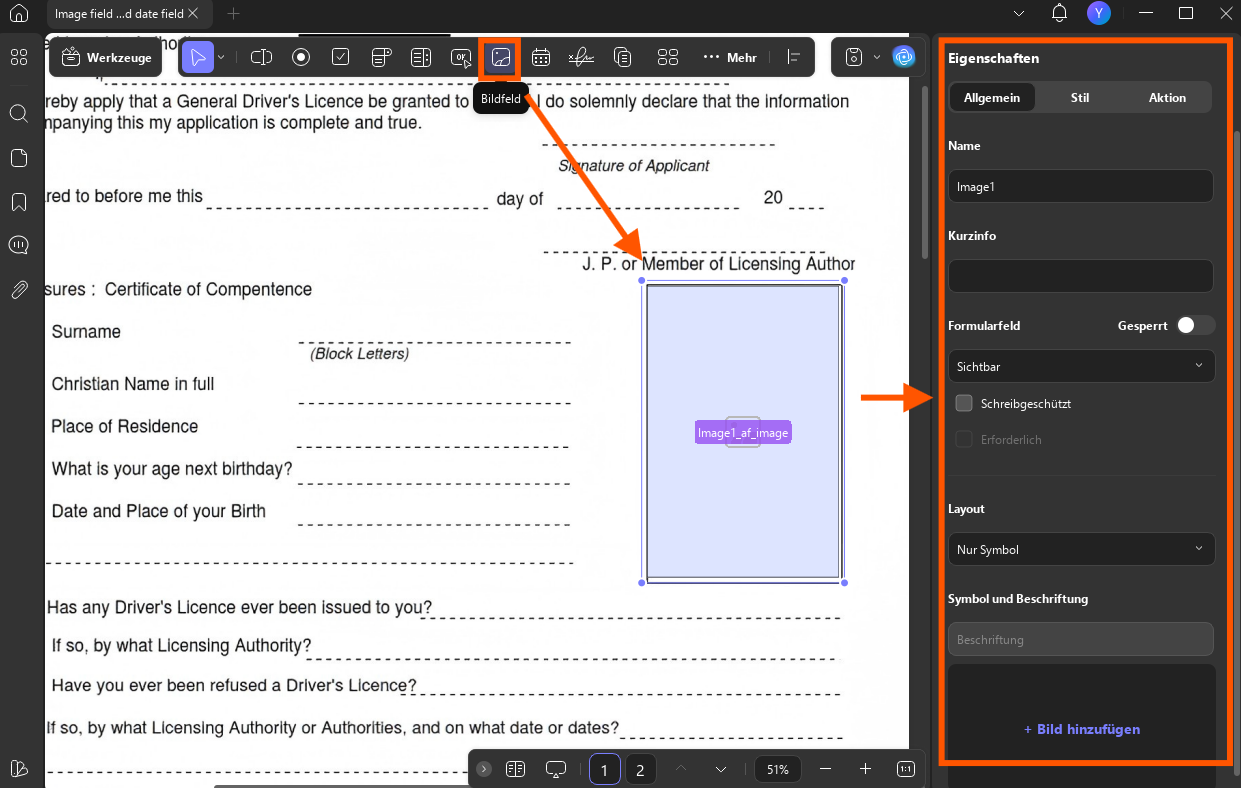Open the Sichtbar visibility dropdown
Viewport: 1241px width, 788px height.
1081,366
